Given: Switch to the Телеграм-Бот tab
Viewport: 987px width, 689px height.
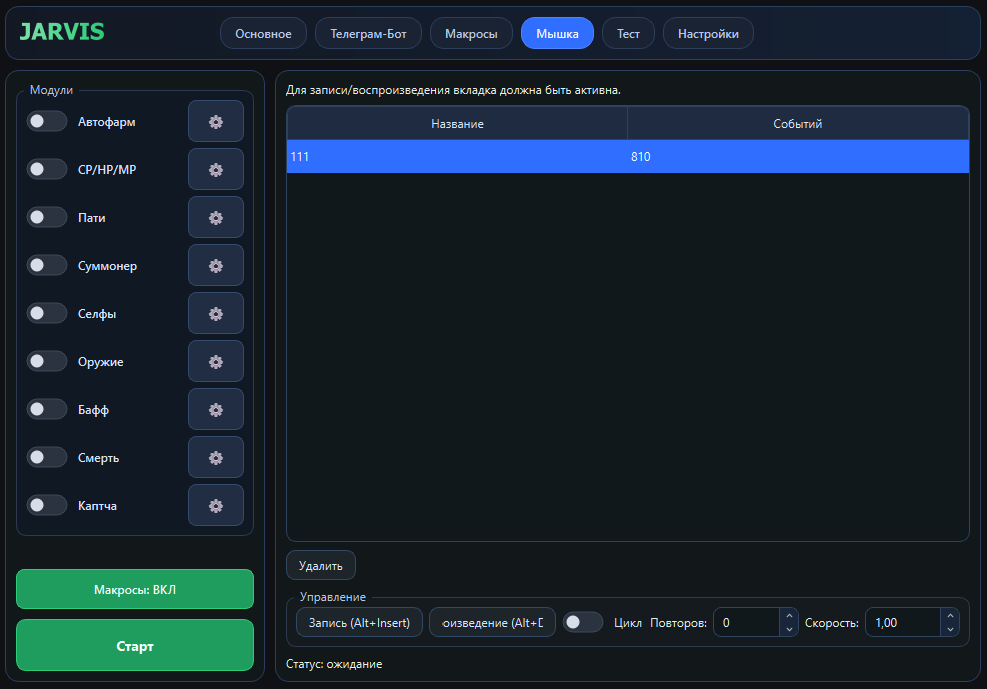Looking at the screenshot, I should tap(368, 34).
